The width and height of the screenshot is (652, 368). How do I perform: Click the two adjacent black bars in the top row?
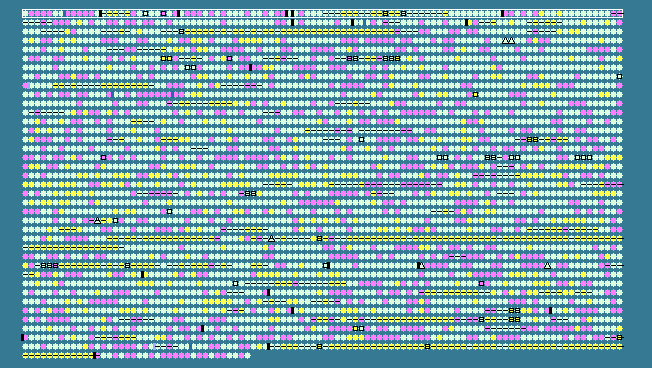289,14
